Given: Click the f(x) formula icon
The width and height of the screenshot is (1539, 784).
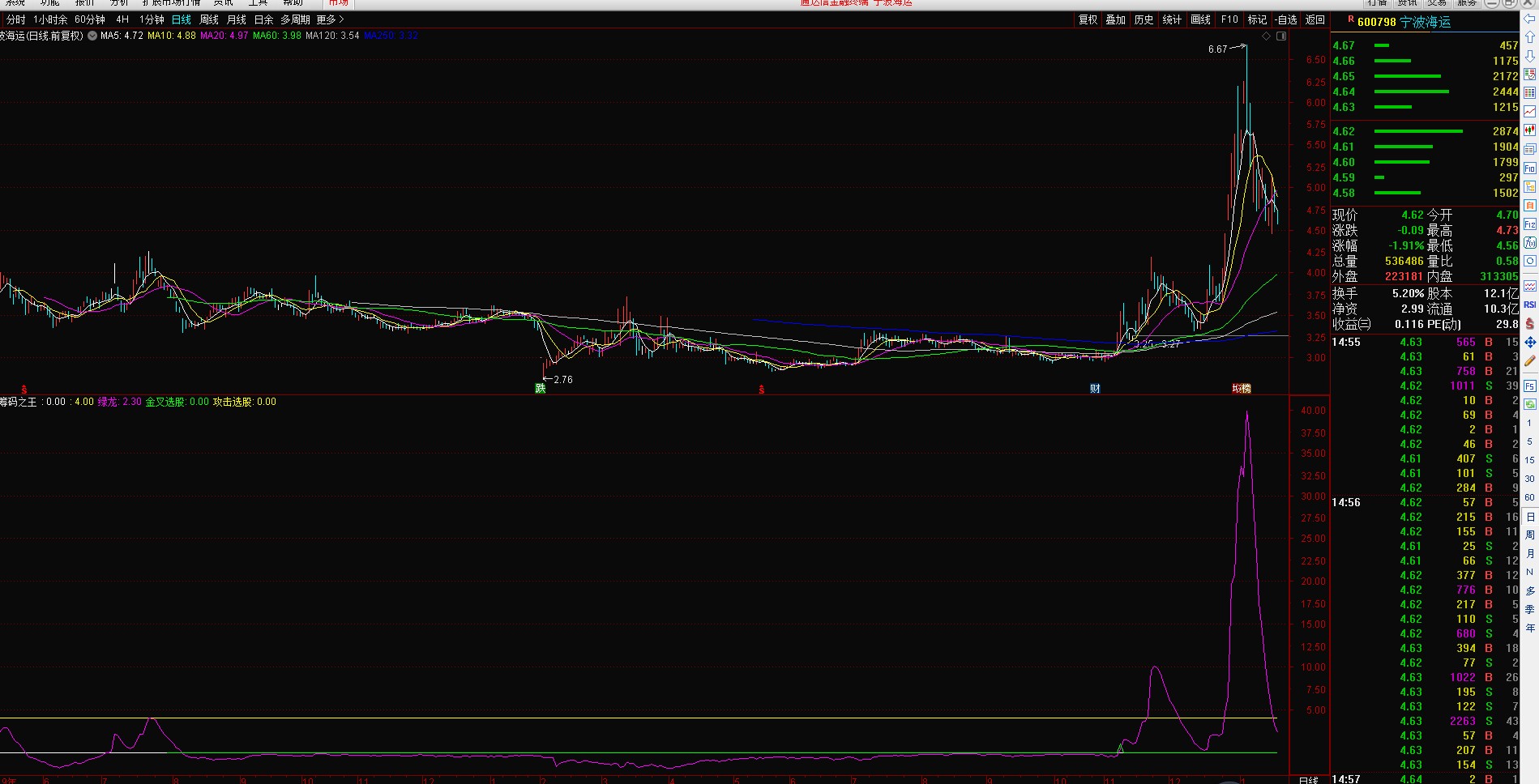Looking at the screenshot, I should coord(1529,242).
